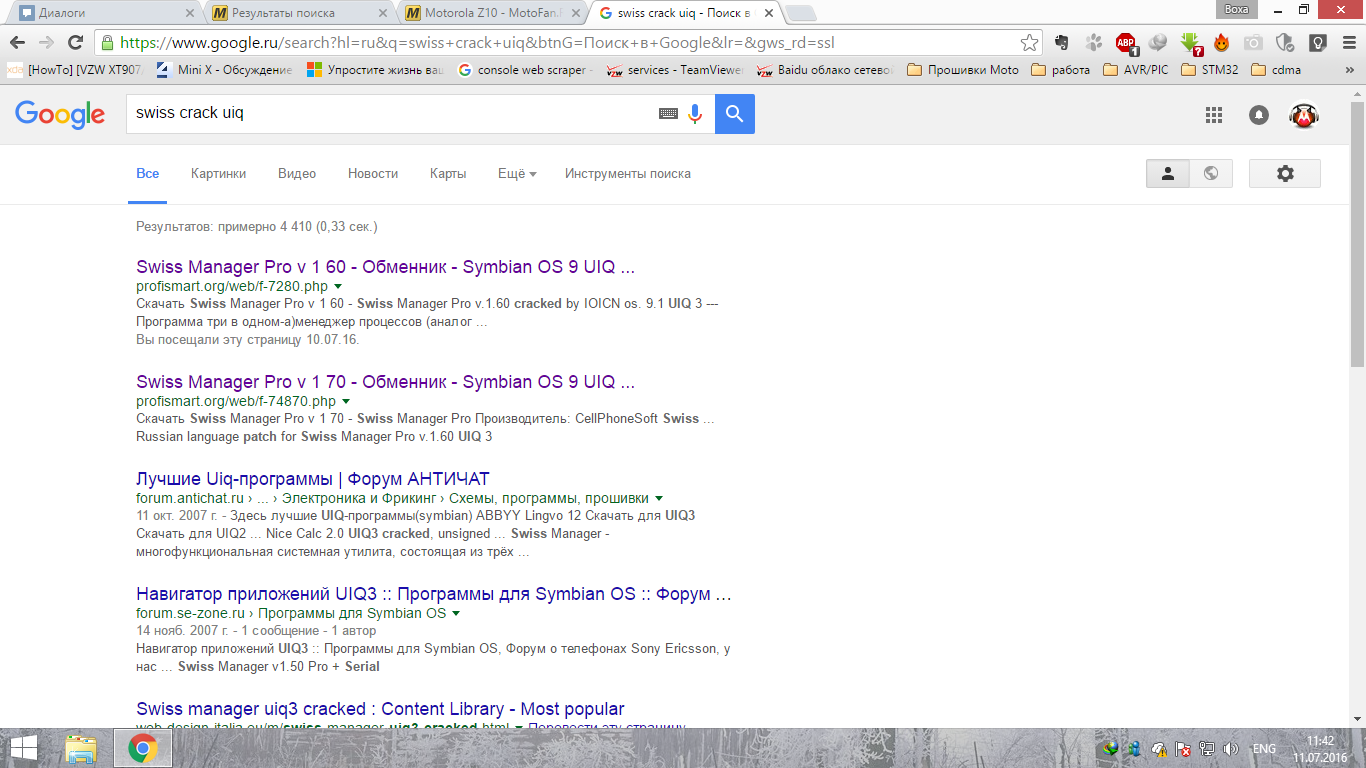Open the Windows Start button
Image resolution: width=1366 pixels, height=768 pixels.
click(24, 748)
